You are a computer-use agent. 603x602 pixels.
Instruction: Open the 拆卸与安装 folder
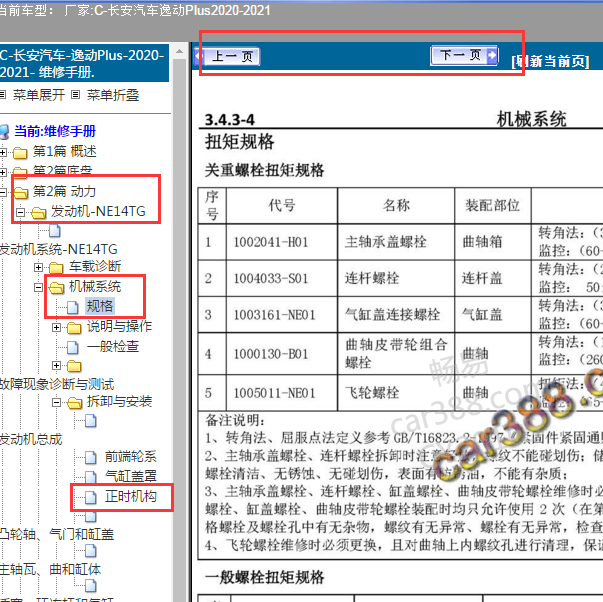[120, 402]
